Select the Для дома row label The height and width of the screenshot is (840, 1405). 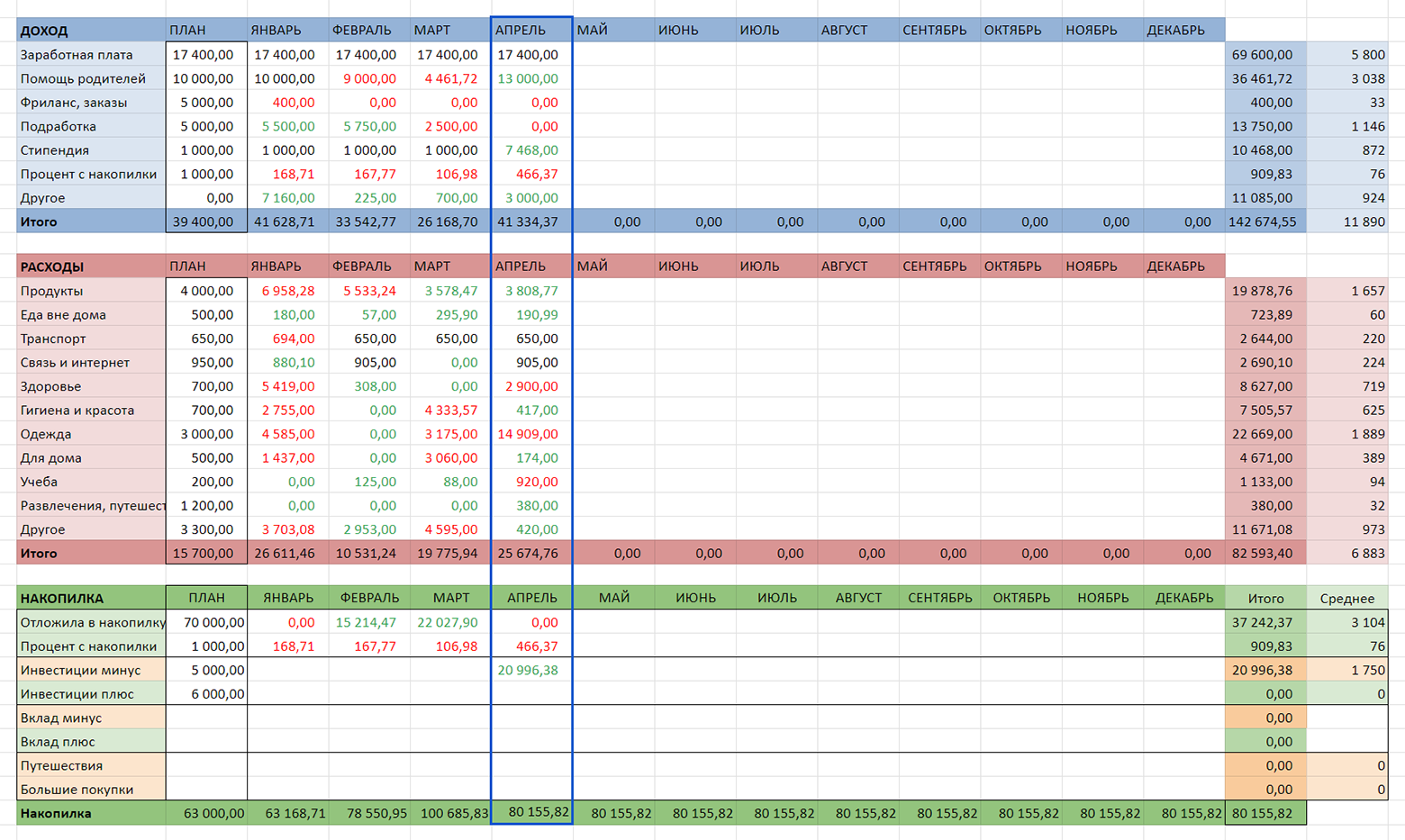point(91,458)
